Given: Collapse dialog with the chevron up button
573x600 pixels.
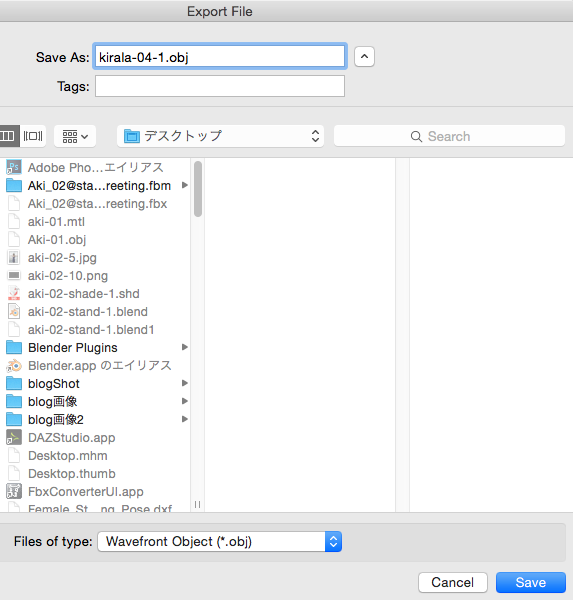Looking at the screenshot, I should click(364, 57).
